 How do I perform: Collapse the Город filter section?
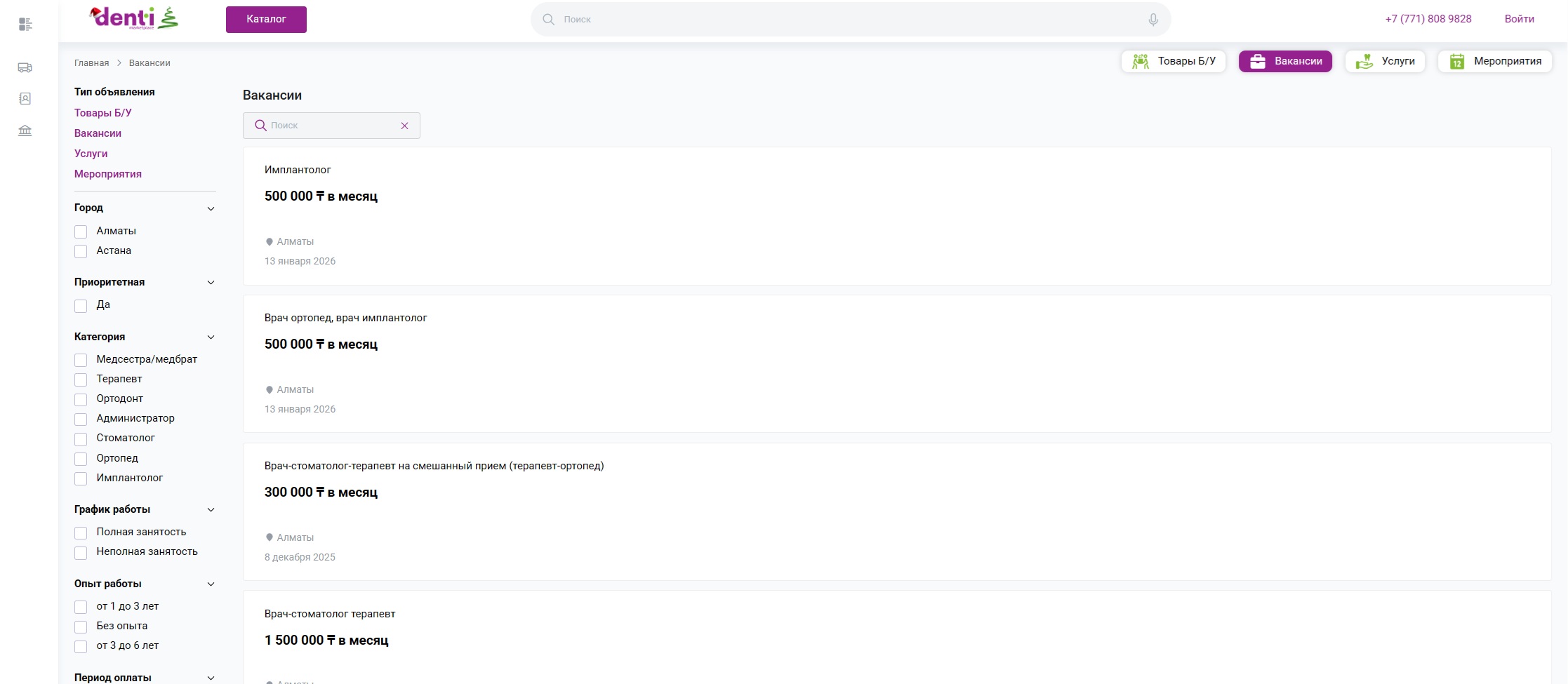211,208
